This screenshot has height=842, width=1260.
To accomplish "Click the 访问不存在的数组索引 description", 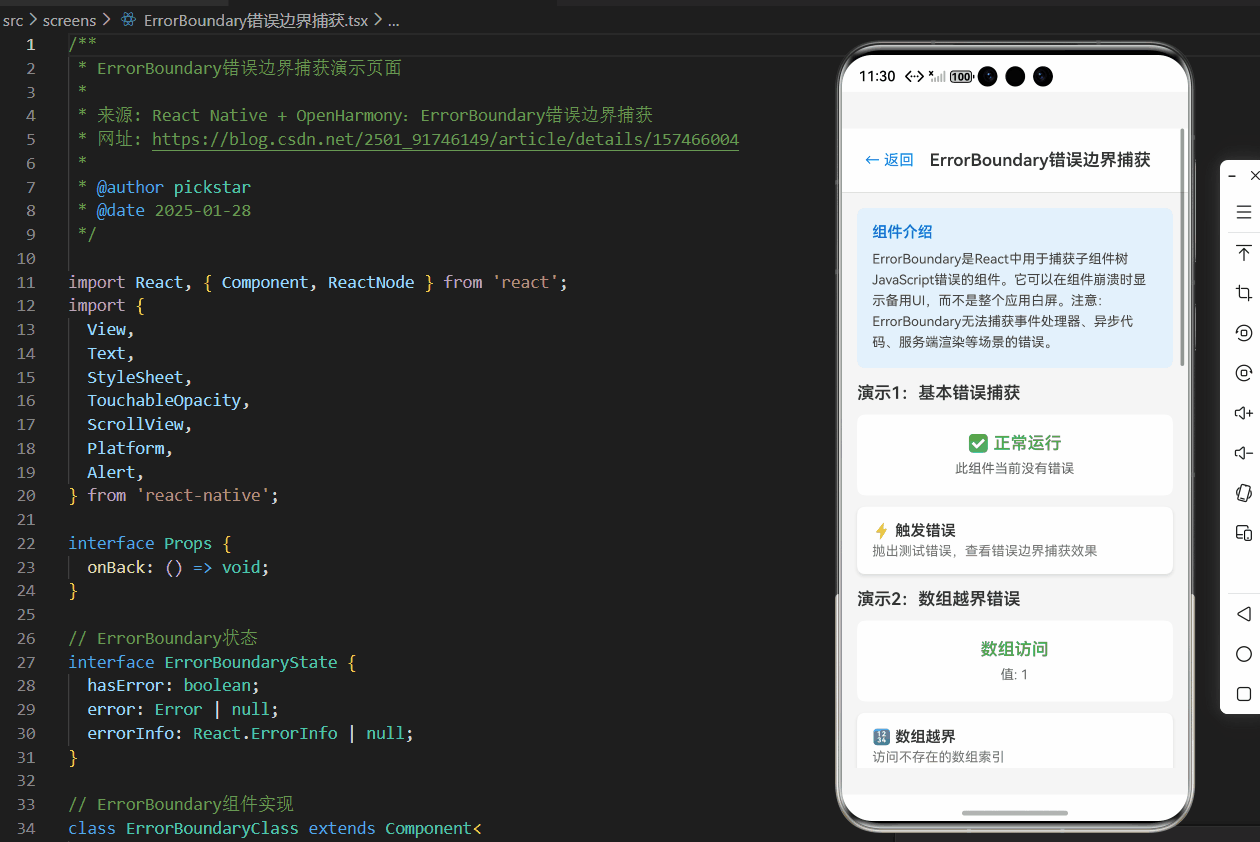I will point(938,757).
